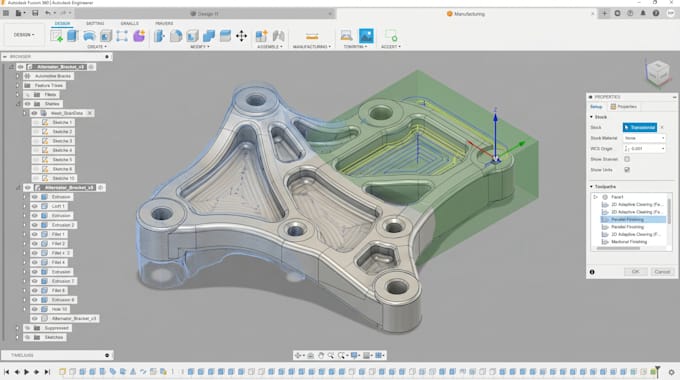680x380 pixels.
Task: Select the Fillet tool in Modify group
Action: click(176, 36)
